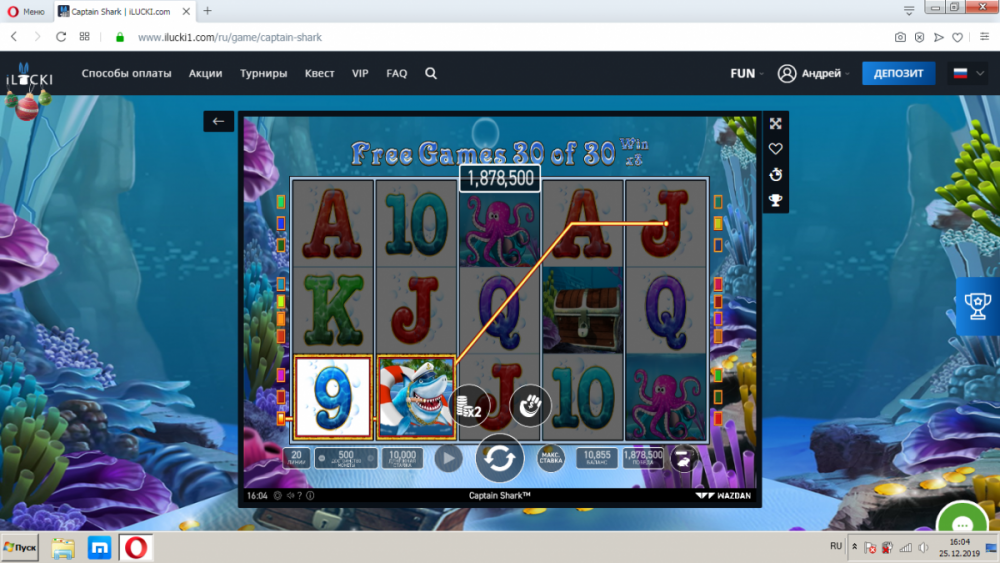Click the 10,000 total bet field
The height and width of the screenshot is (563, 1000).
(402, 458)
